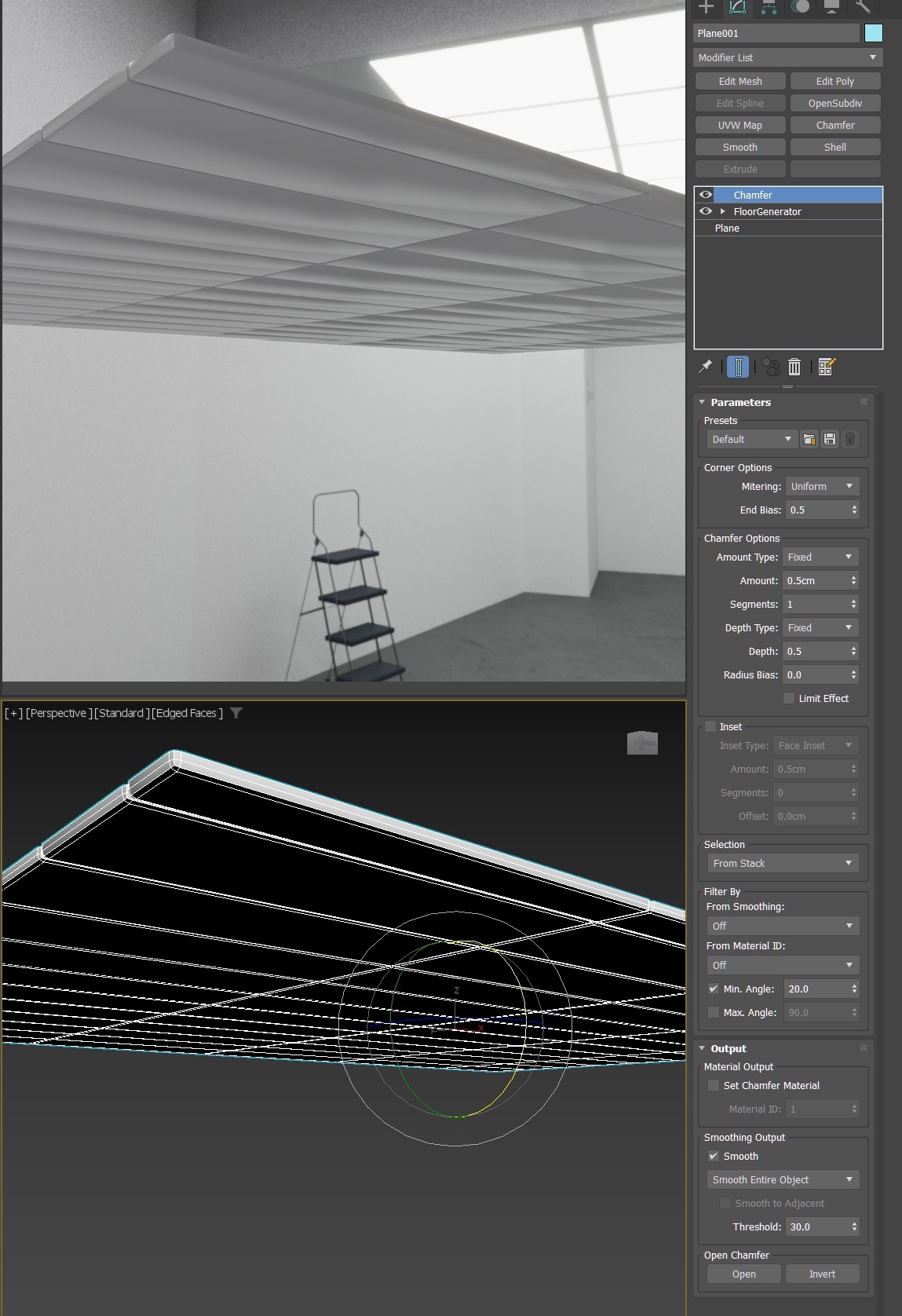Click the light blue object color swatch
902x1316 pixels.
pos(873,33)
